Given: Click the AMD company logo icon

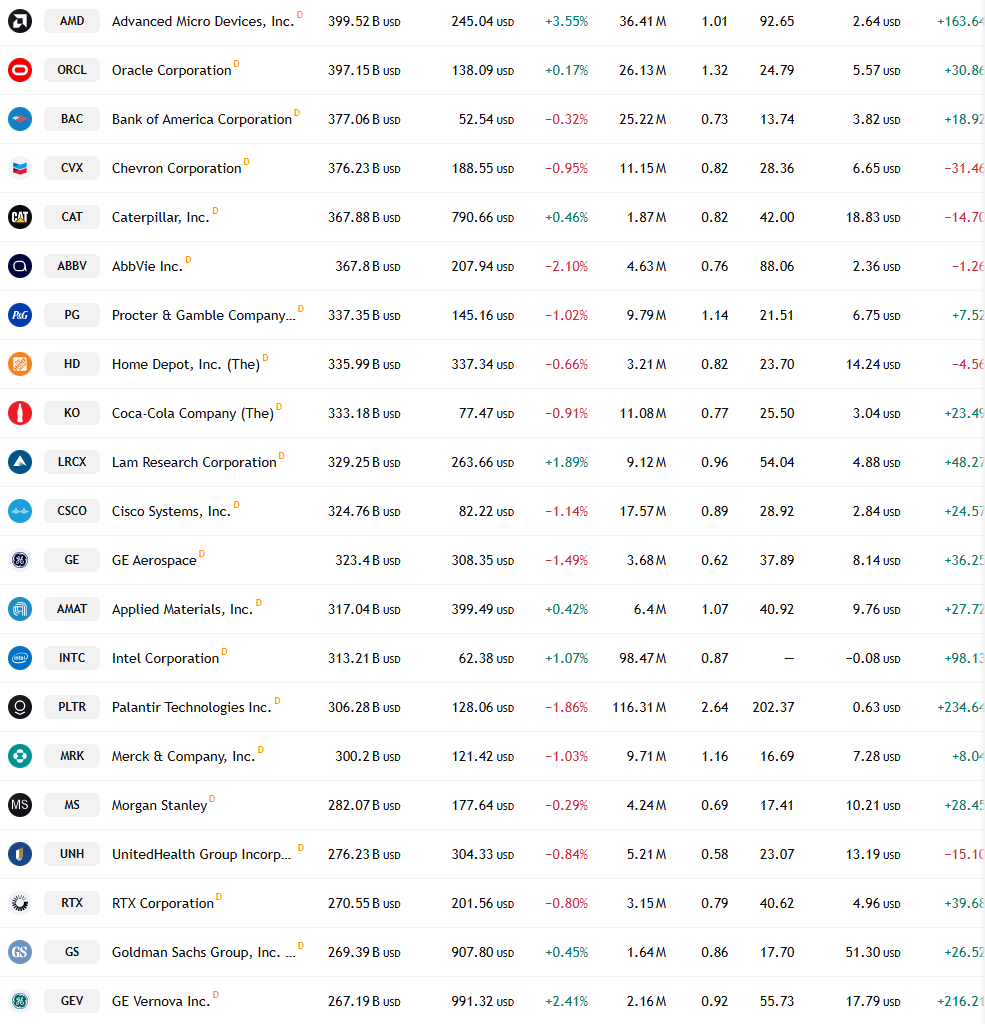Looking at the screenshot, I should pyautogui.click(x=20, y=21).
